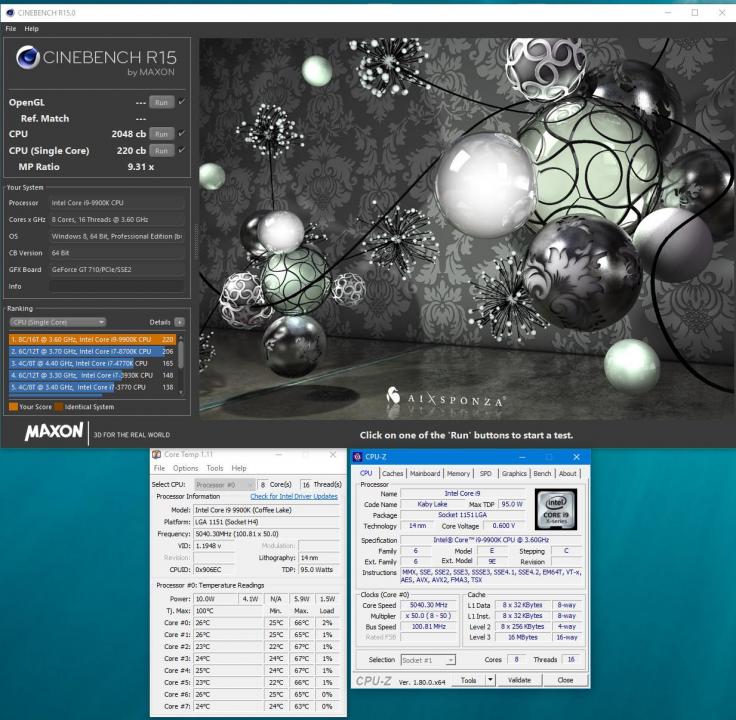Select the i7-8700K ranking entry
This screenshot has height=720, width=736.
click(92, 351)
